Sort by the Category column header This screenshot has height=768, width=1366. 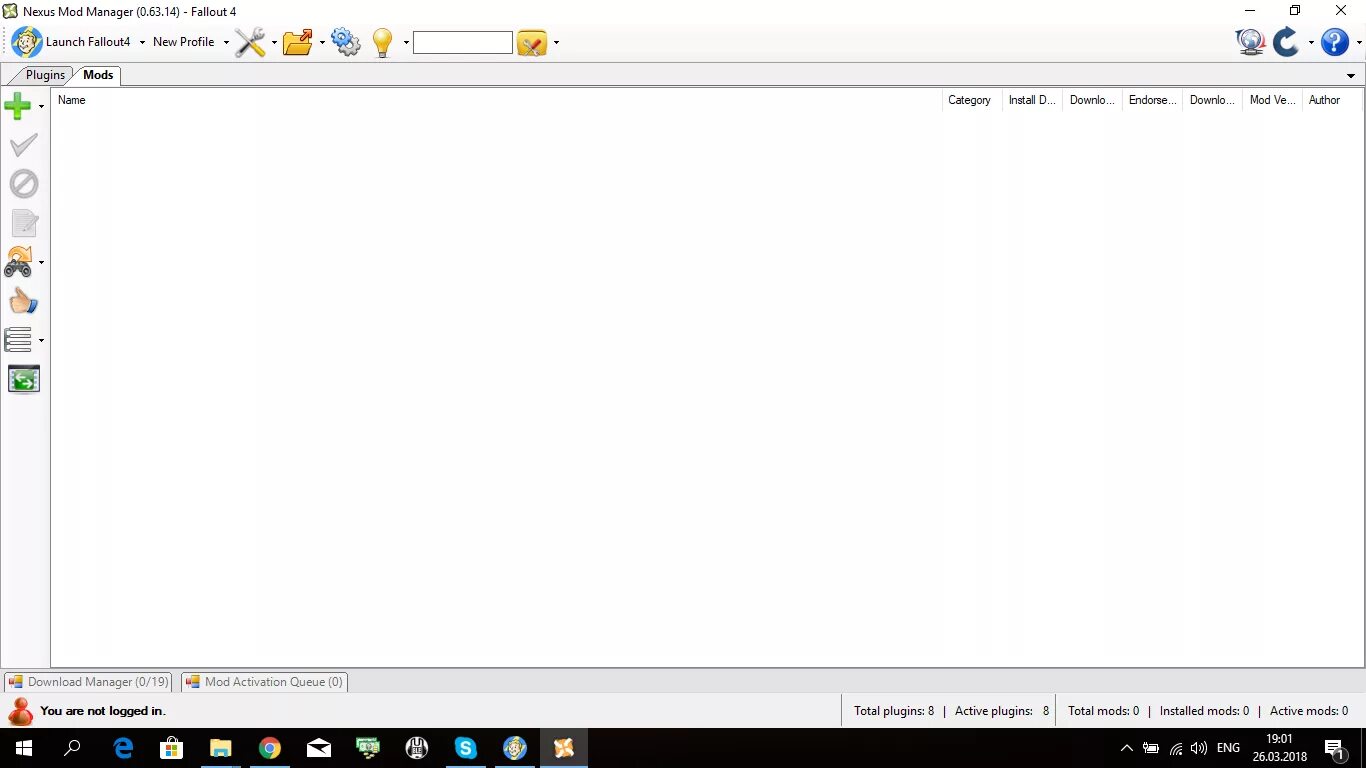[x=972, y=100]
